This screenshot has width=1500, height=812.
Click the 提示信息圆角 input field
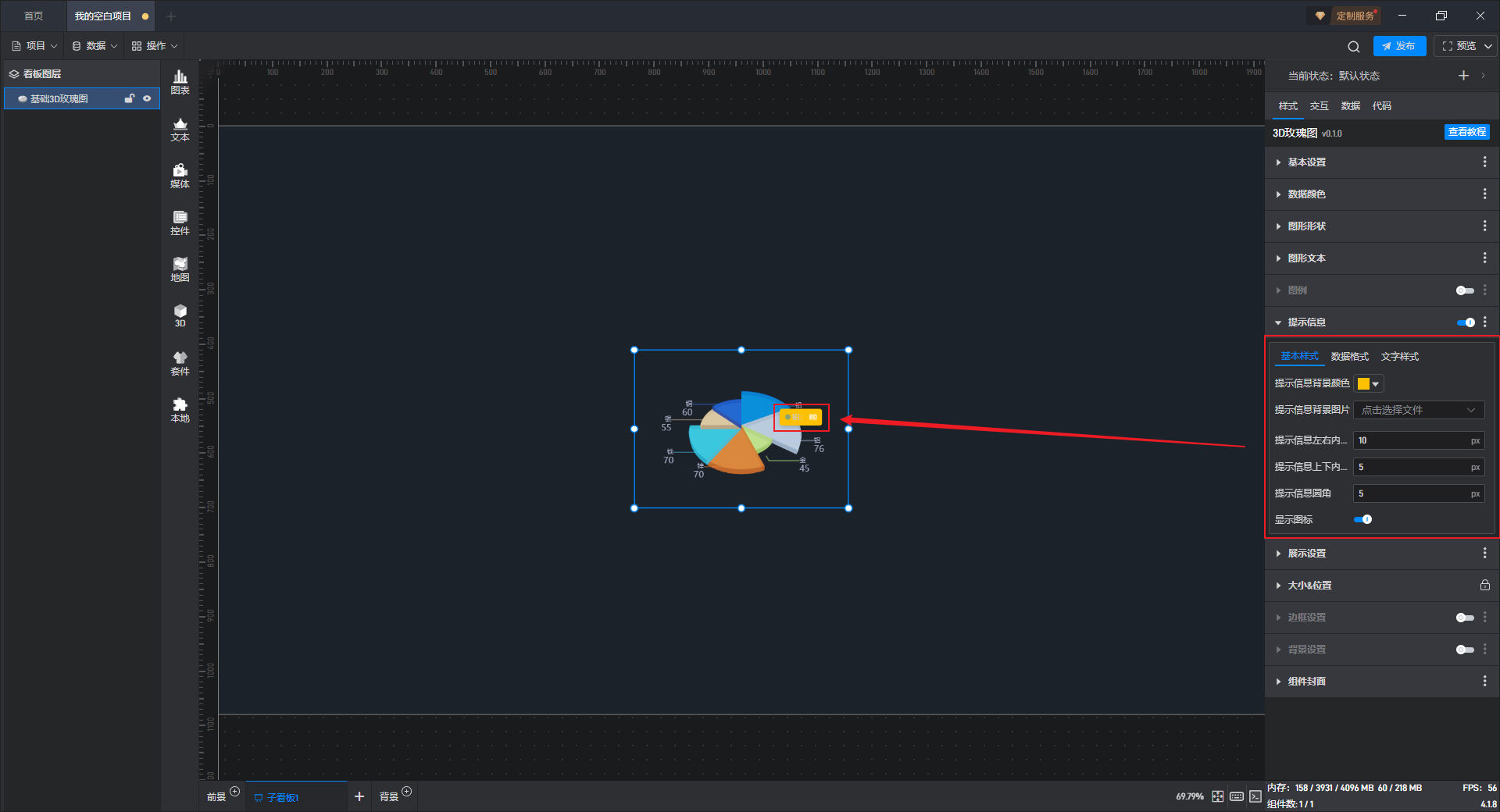[1419, 493]
